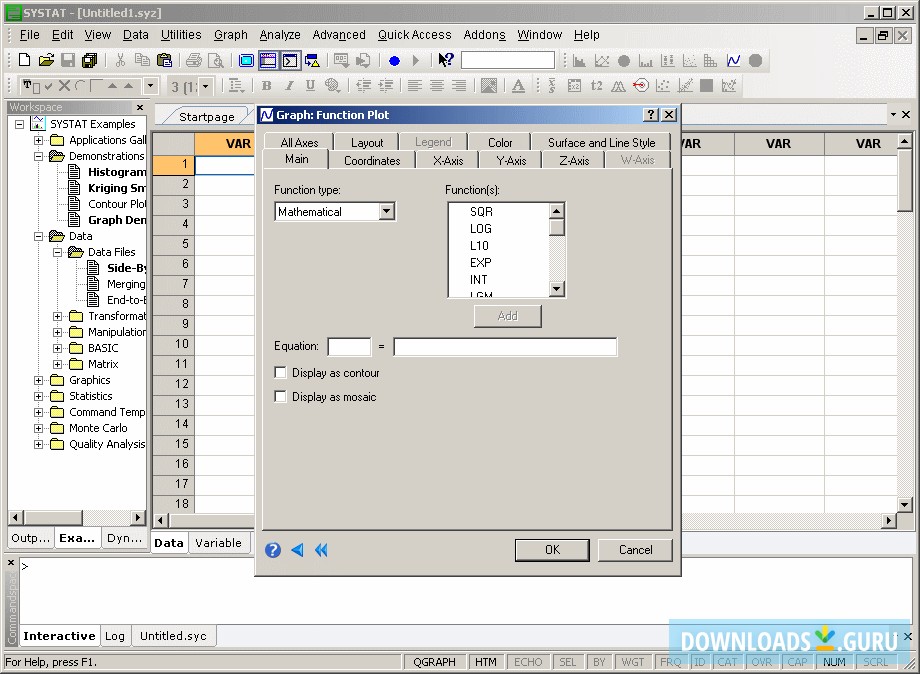Expand the Statistics folder in workspace tree
Screen dimensions: 920x674
(x=40, y=396)
